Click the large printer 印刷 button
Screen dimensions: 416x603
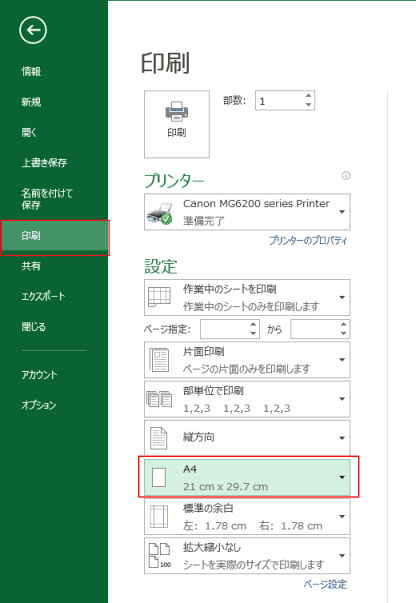coord(177,124)
